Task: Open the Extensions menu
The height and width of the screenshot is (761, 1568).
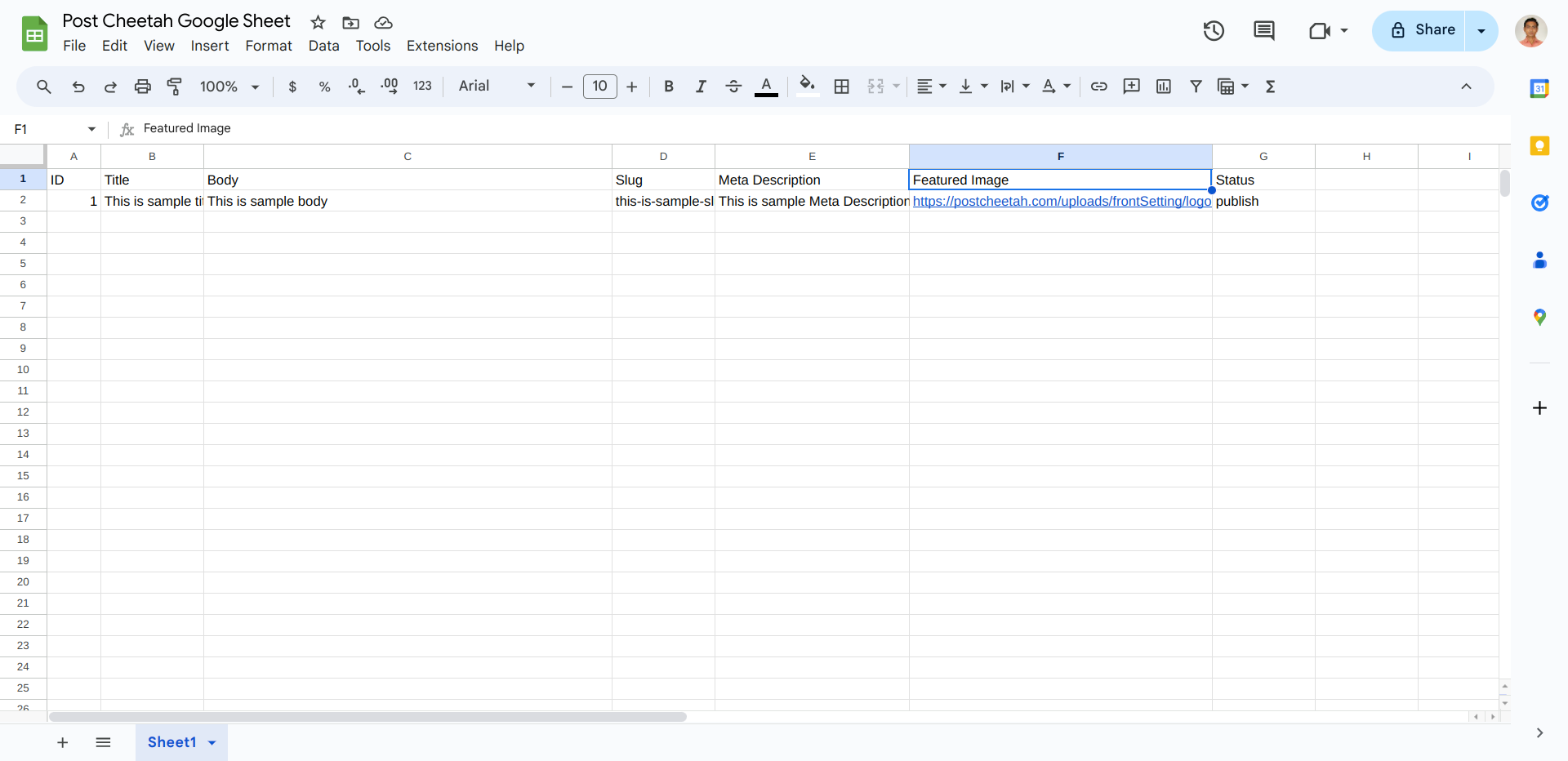Action: click(x=442, y=46)
